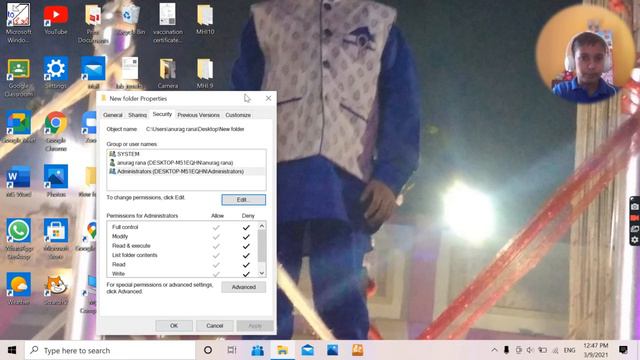The width and height of the screenshot is (640, 360).
Task: Open the Photos app on taskbar
Action: (332, 350)
